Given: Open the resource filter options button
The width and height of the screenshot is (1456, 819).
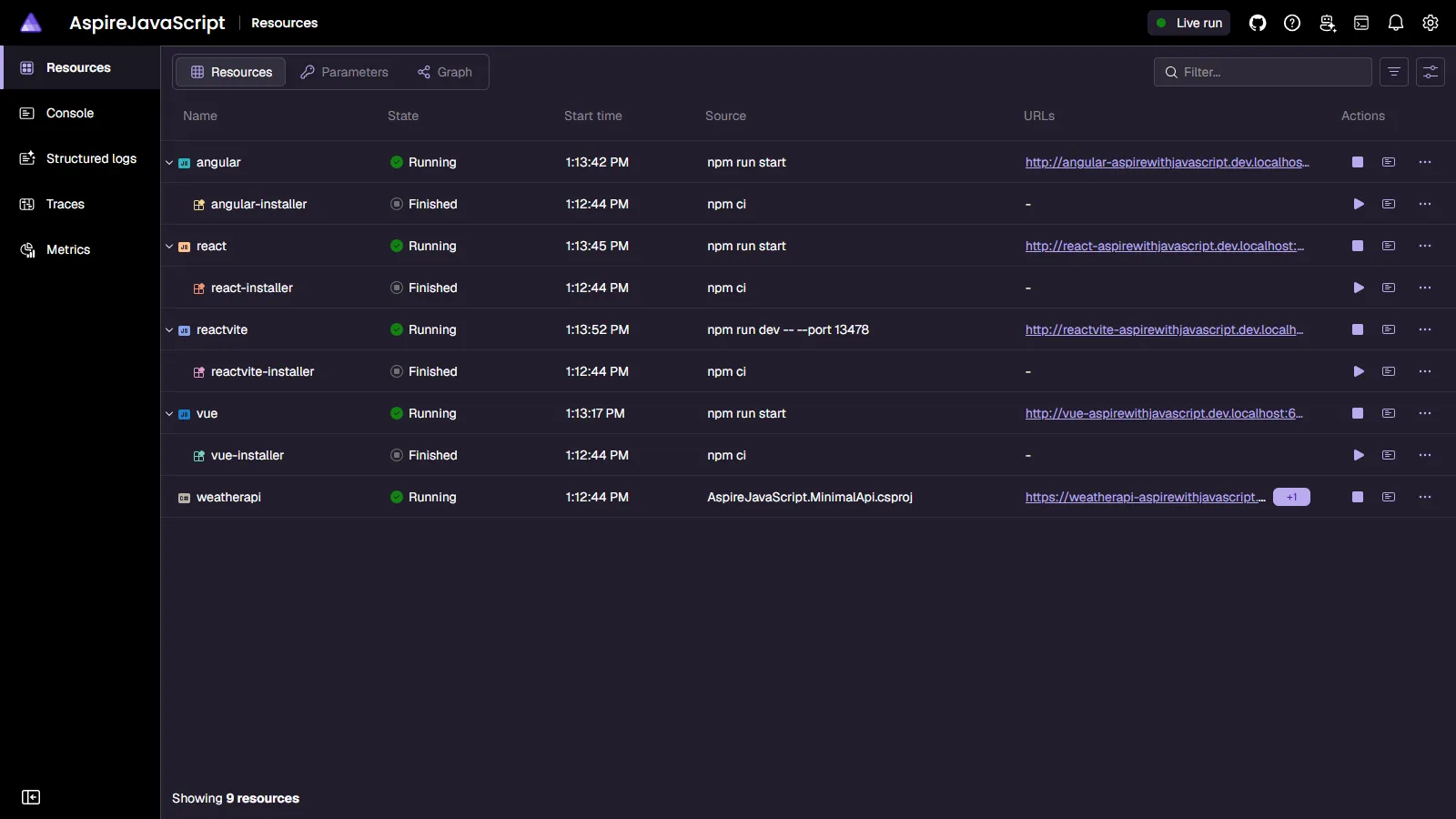Looking at the screenshot, I should pyautogui.click(x=1394, y=72).
